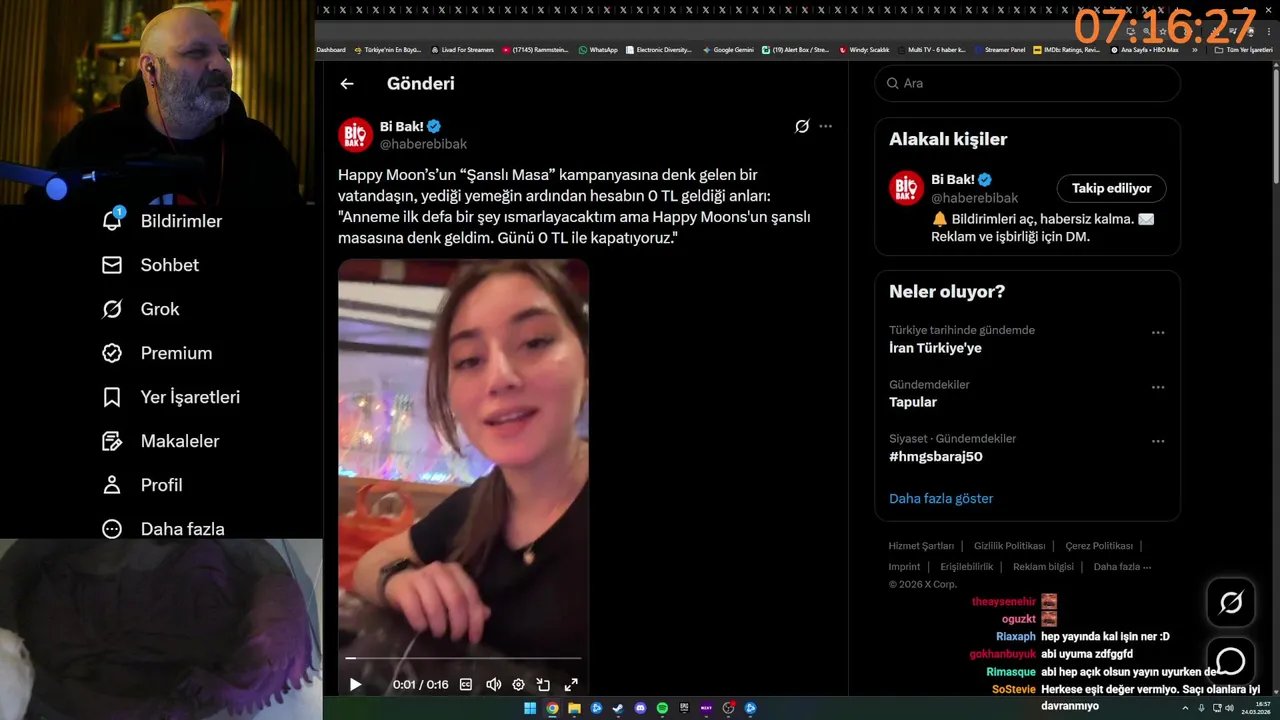
Task: Open the floating Grok button
Action: pos(1231,602)
